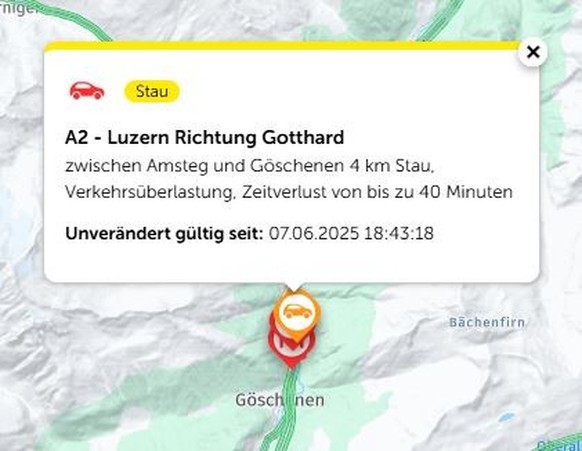Click the green highway below the red marker
The image size is (582, 451).
[x=290, y=393]
